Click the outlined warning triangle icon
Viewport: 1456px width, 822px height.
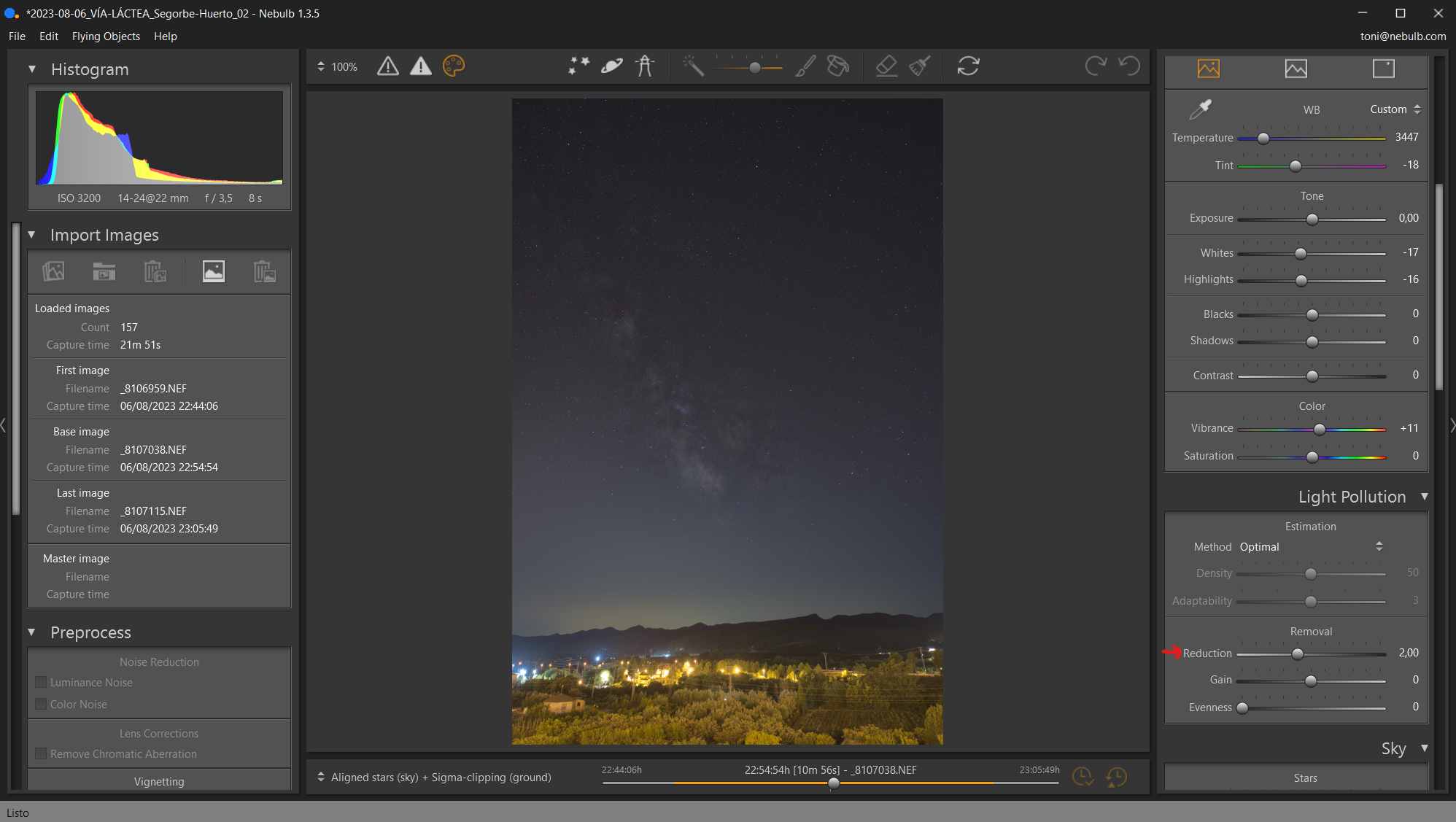coord(388,66)
